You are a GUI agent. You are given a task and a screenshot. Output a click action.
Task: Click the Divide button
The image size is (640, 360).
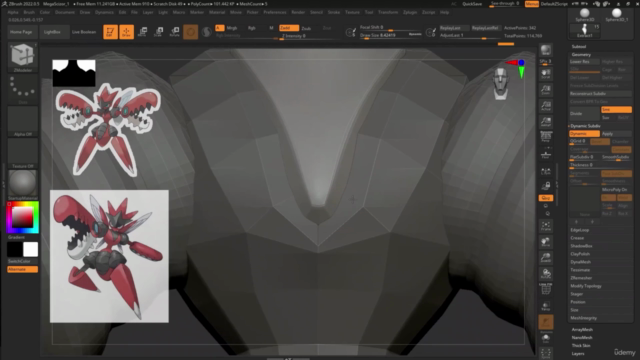(584, 113)
